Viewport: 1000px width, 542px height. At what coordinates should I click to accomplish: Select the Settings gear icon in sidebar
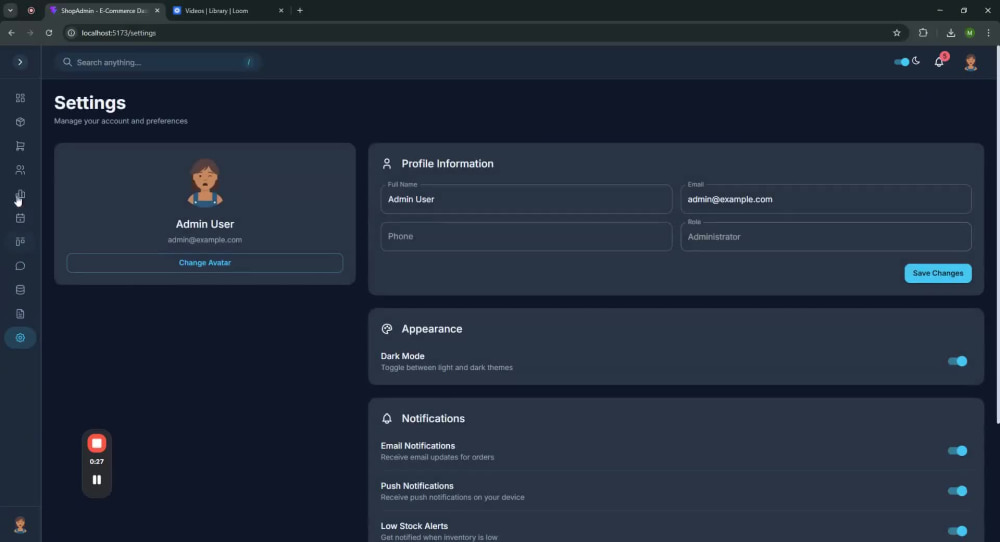tap(20, 338)
